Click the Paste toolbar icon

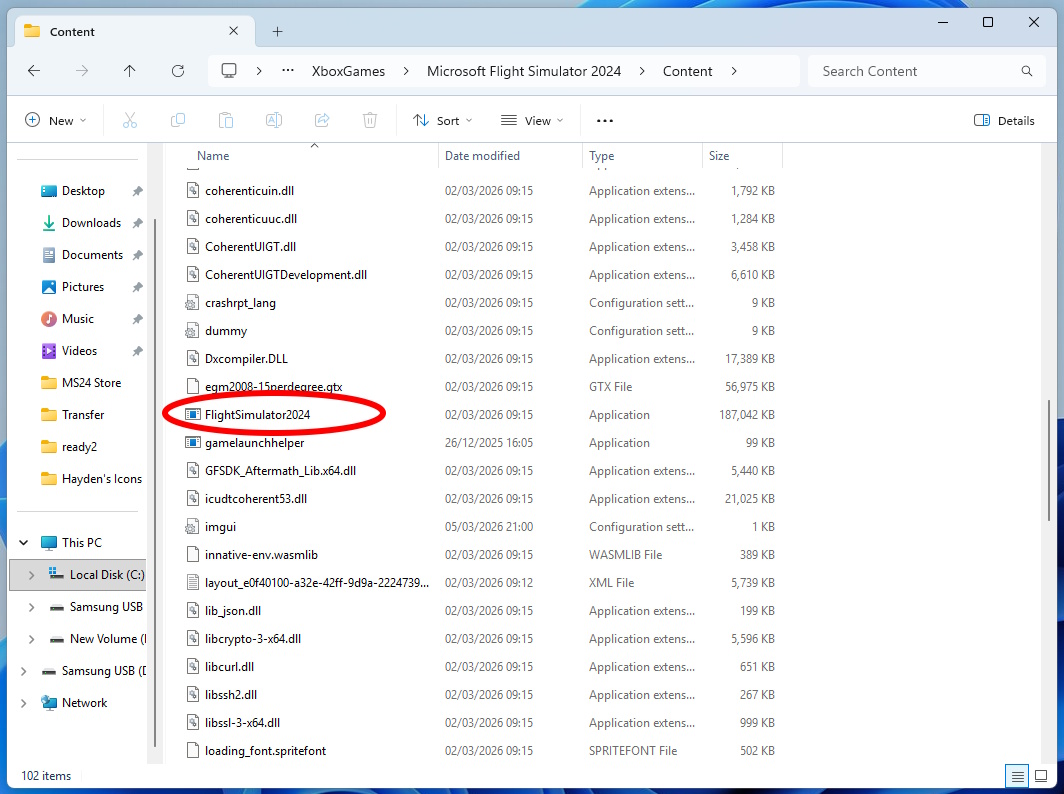(x=226, y=121)
